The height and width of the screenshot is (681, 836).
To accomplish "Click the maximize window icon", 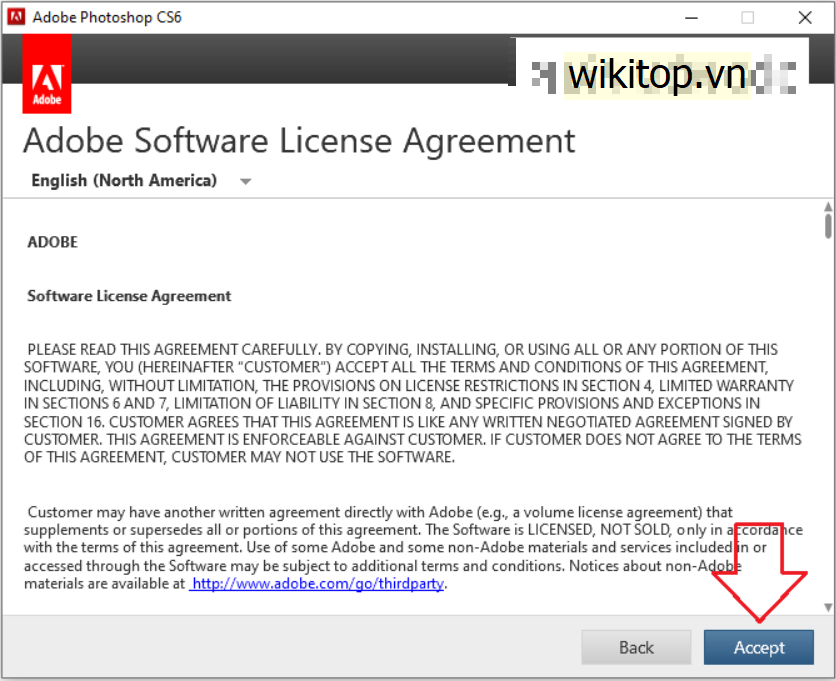I will [748, 17].
